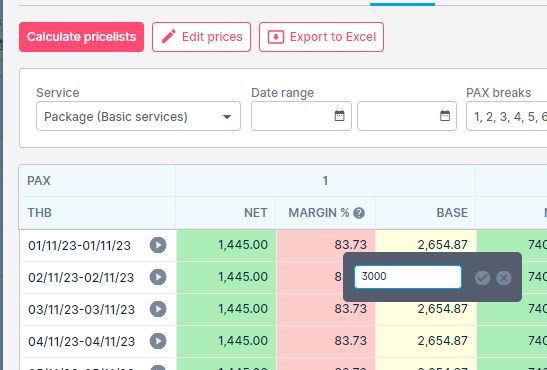Click the download icon on Export to Excel
Viewport: 547px width, 370px height.
coord(276,37)
